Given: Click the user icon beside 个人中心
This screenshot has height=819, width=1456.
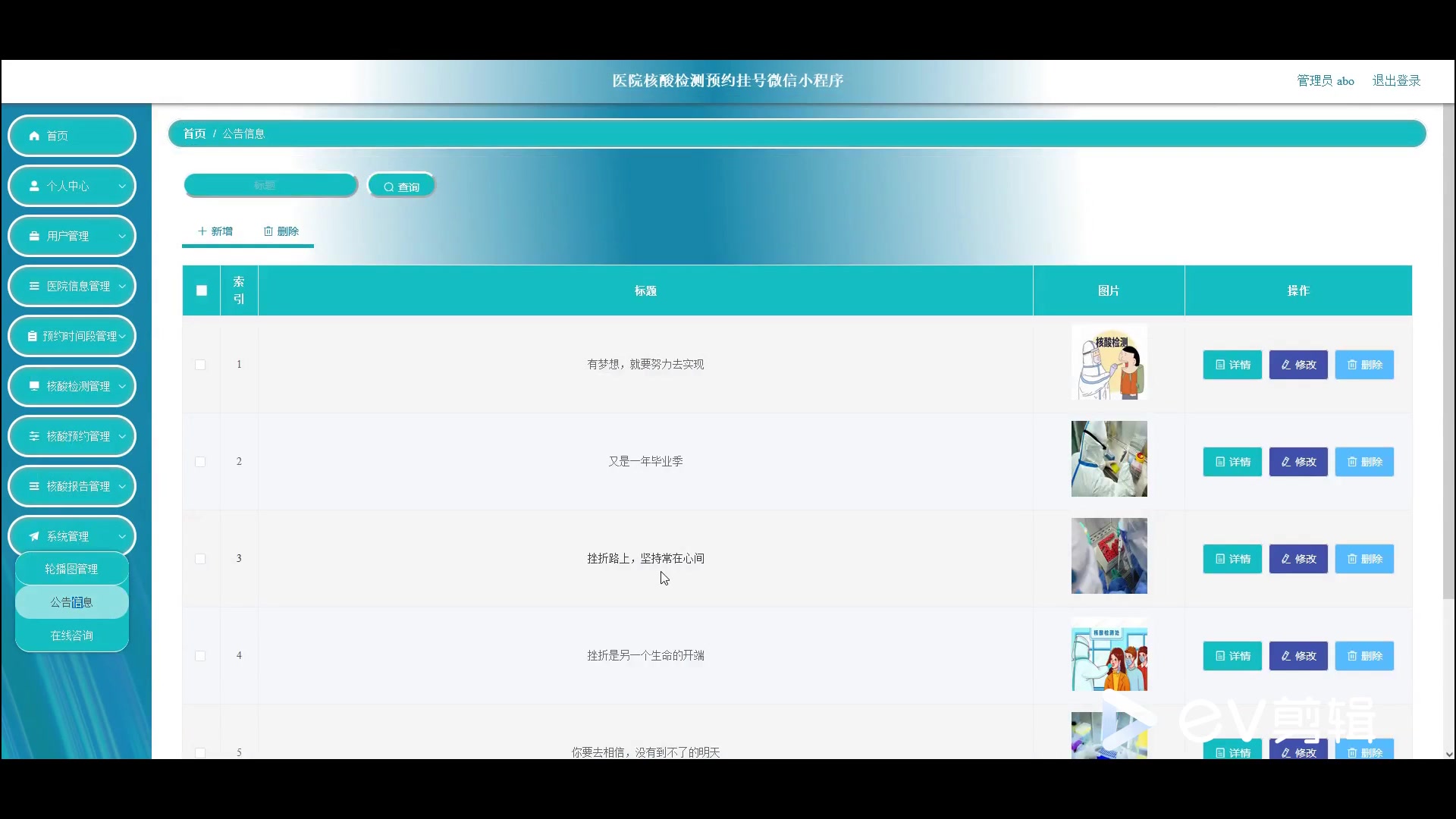Looking at the screenshot, I should pos(34,186).
